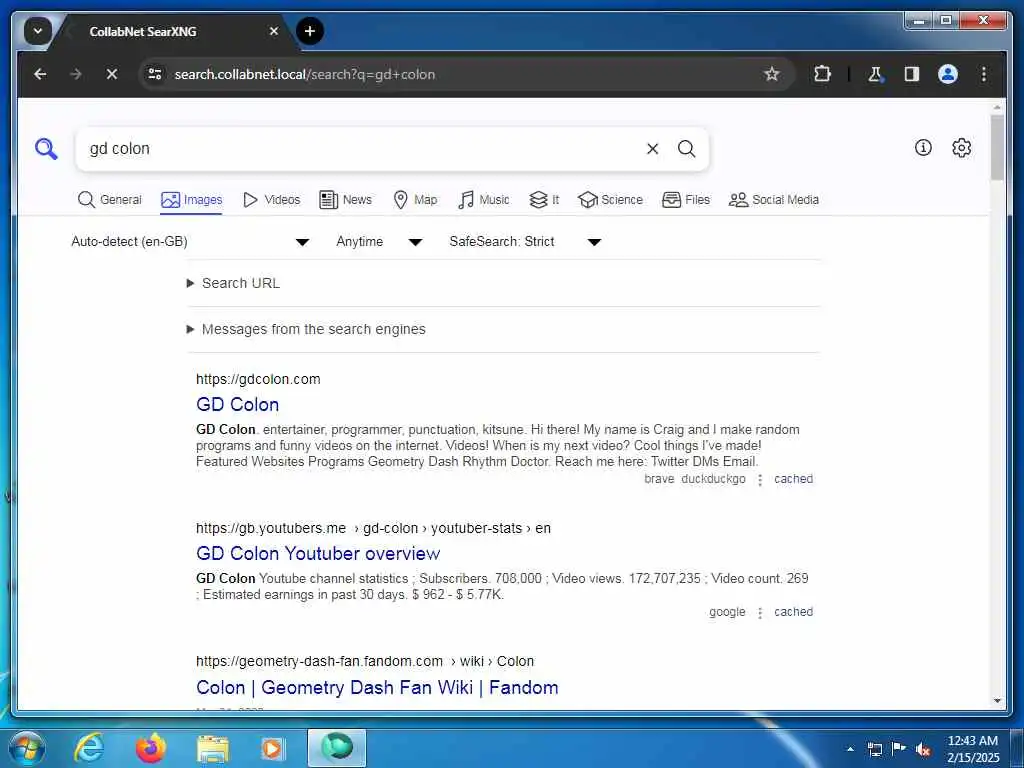
Task: Open the Chrome profile avatar
Action: (x=948, y=74)
